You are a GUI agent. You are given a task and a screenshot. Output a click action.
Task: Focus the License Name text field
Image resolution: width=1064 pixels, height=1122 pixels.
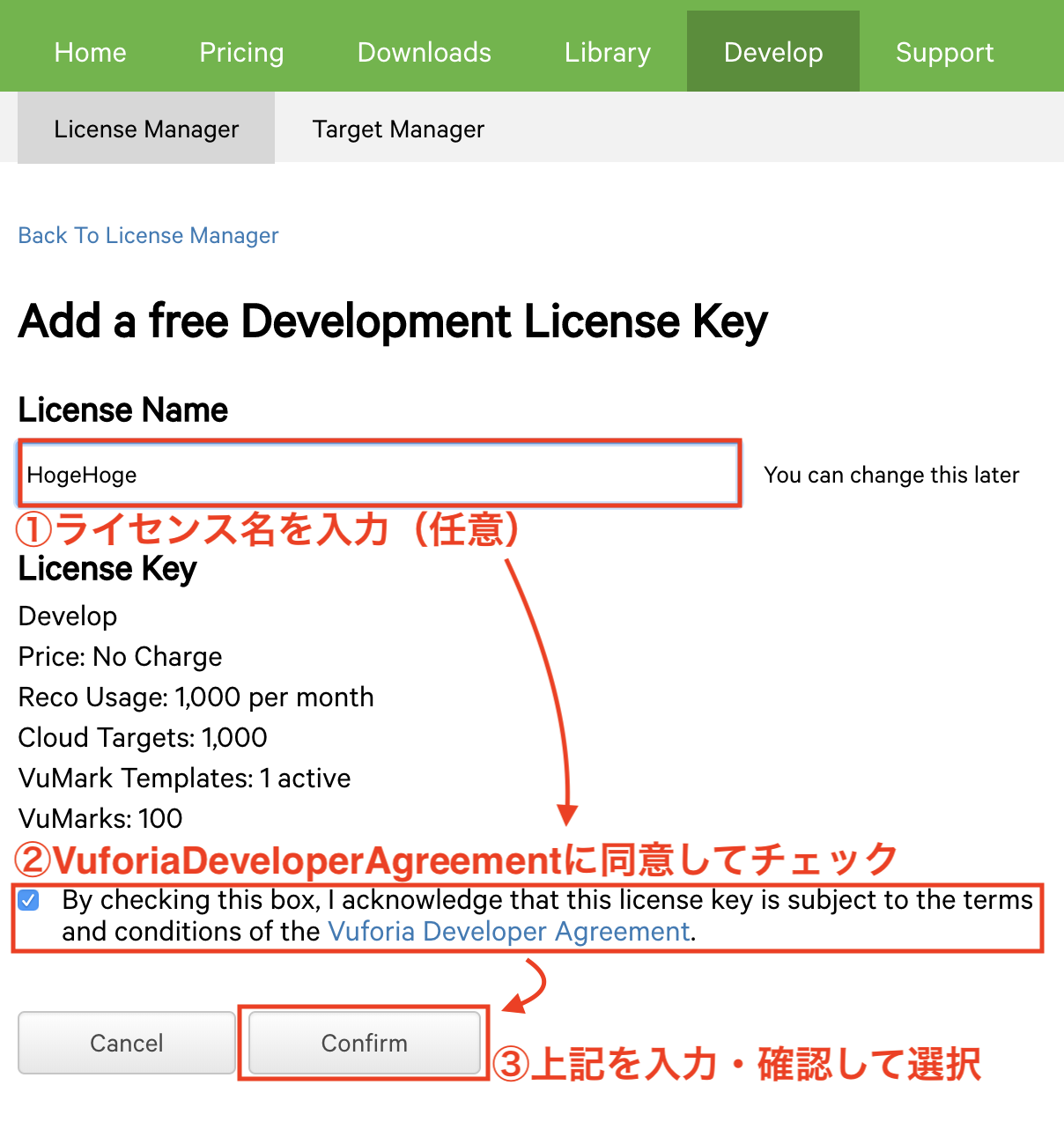click(x=379, y=475)
